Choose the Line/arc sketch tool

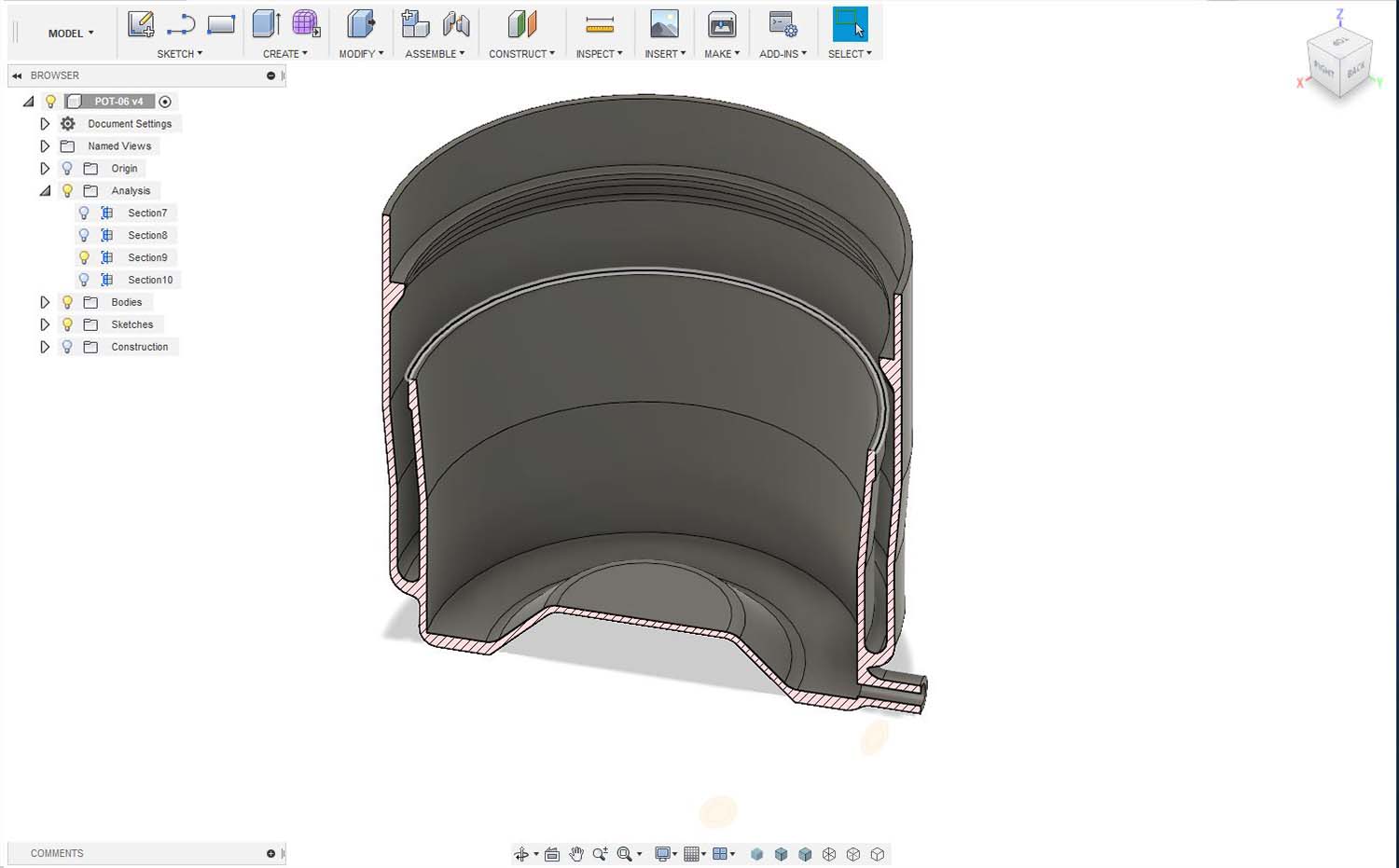pos(180,24)
